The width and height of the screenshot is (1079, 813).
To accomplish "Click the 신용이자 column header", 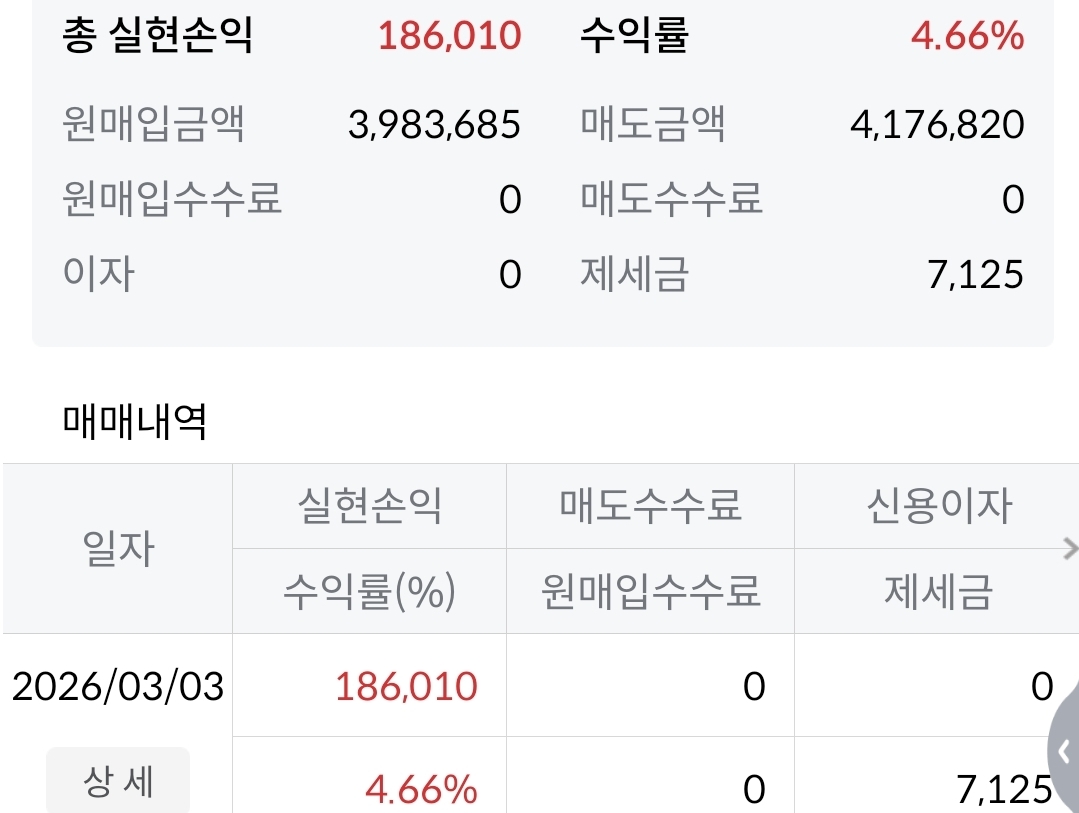I will (939, 506).
